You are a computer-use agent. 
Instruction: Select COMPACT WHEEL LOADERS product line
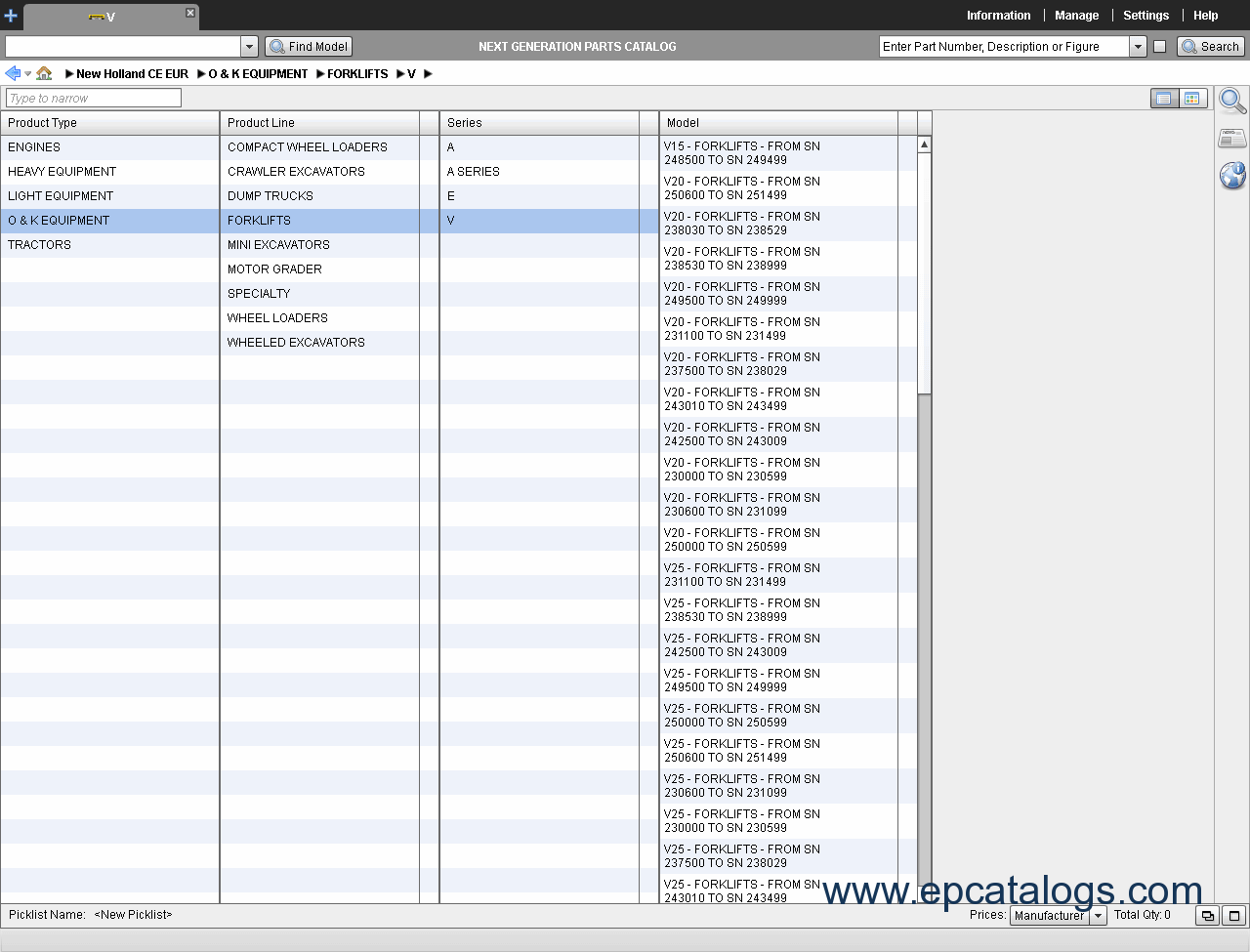(320, 147)
